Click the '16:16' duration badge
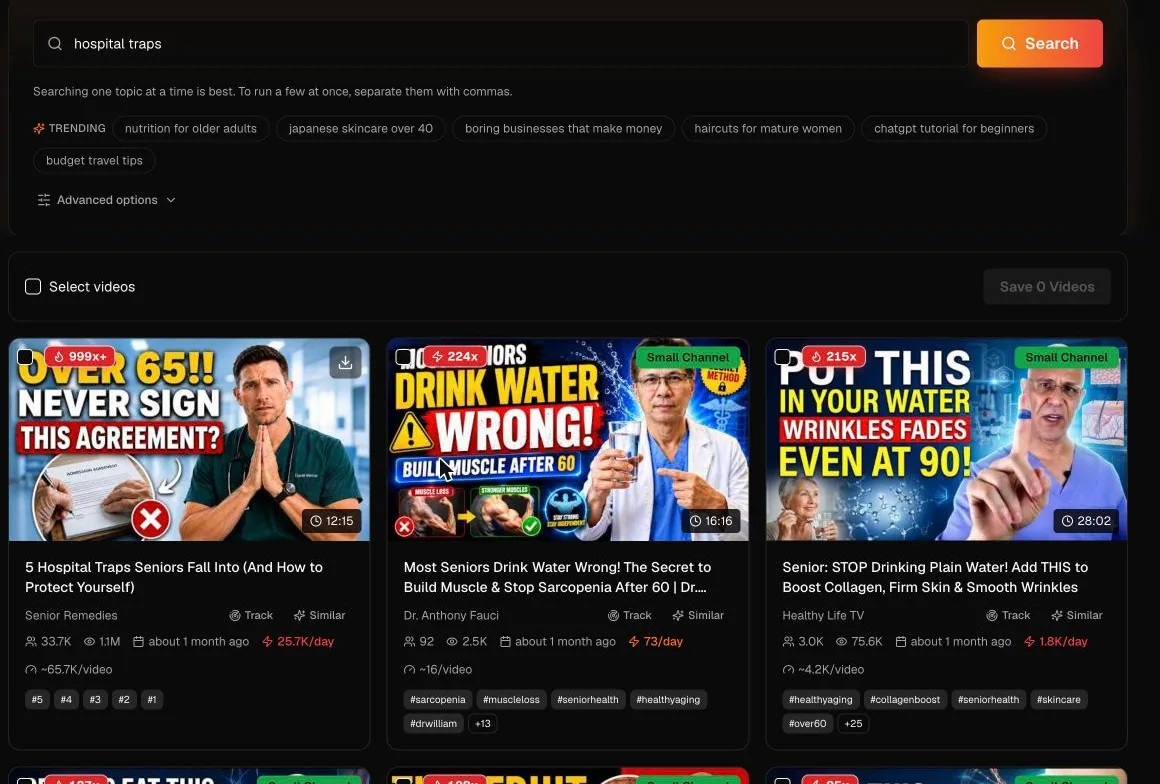1160x784 pixels. coord(710,521)
